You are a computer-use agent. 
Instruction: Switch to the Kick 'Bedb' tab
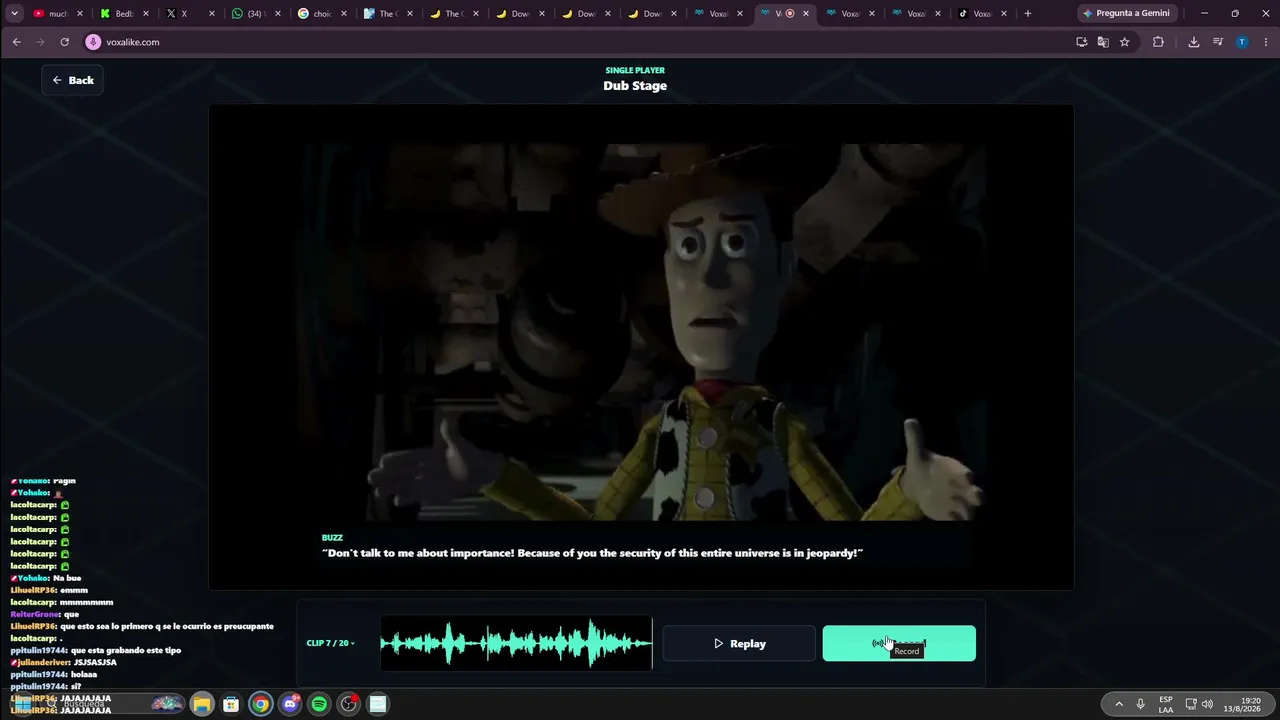(122, 14)
